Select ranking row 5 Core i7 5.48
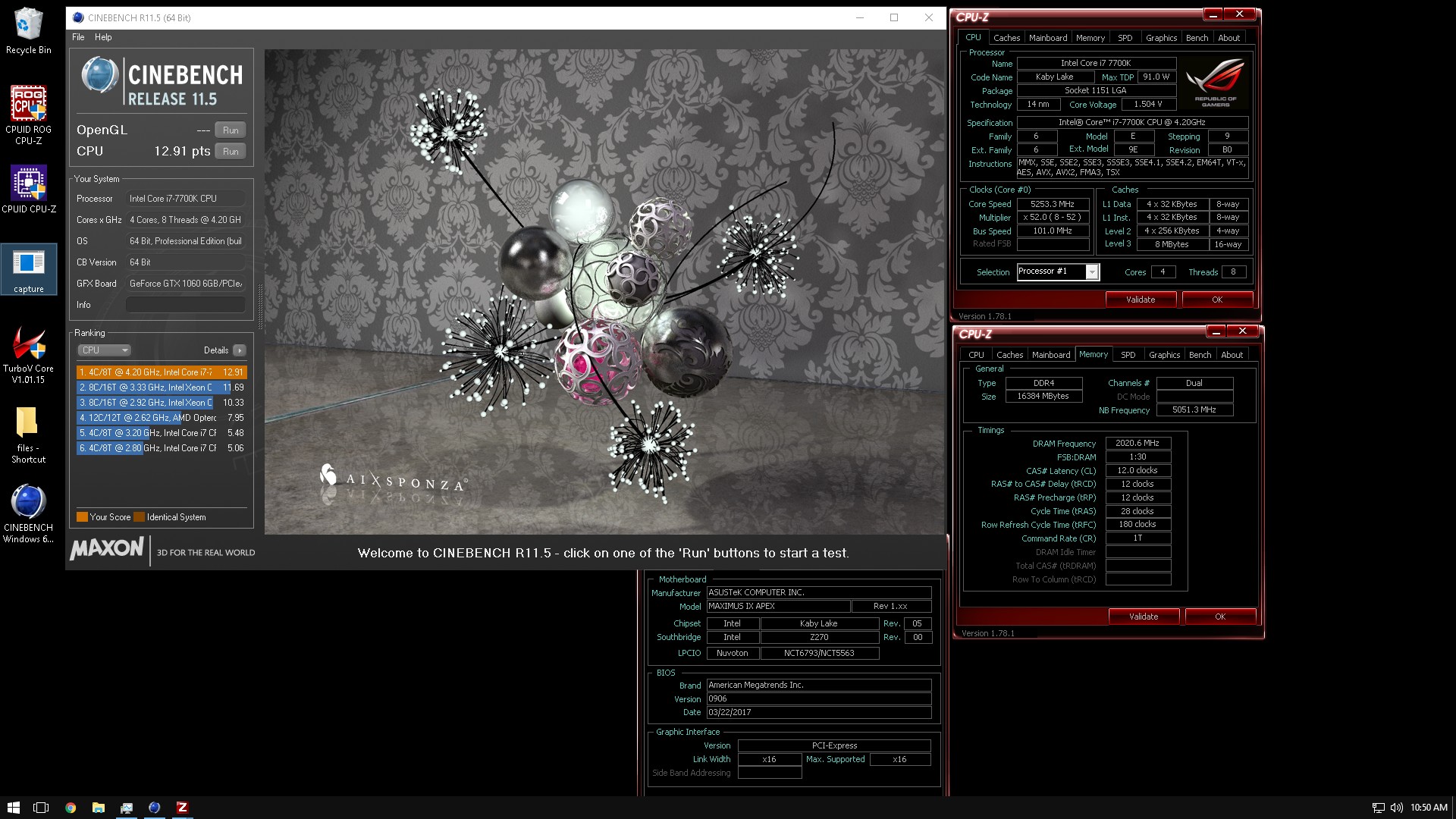Image resolution: width=1456 pixels, height=819 pixels. pos(162,433)
